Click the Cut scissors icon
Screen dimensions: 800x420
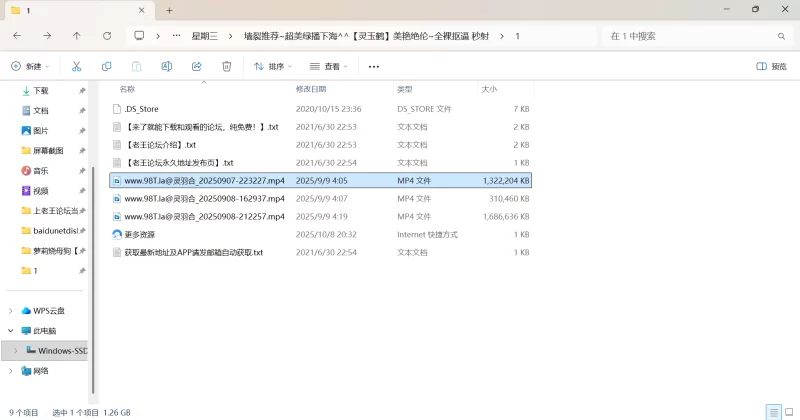click(76, 66)
